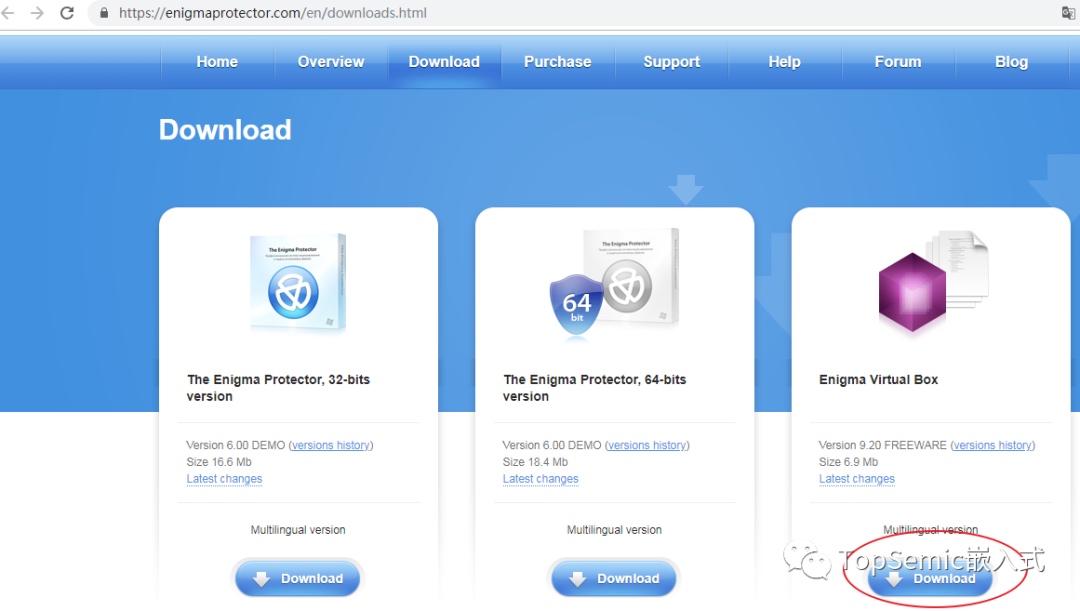Open the Support menu item
Image resolution: width=1080 pixels, height=611 pixels.
pos(672,62)
